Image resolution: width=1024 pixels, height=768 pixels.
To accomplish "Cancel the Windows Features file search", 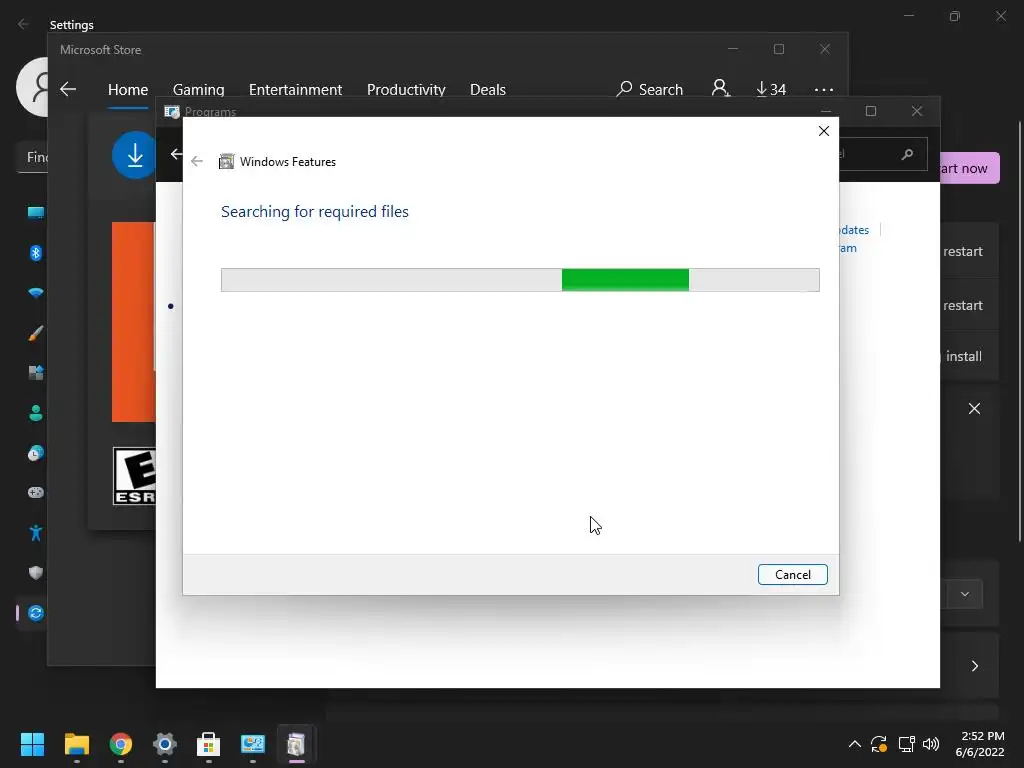I will point(792,575).
